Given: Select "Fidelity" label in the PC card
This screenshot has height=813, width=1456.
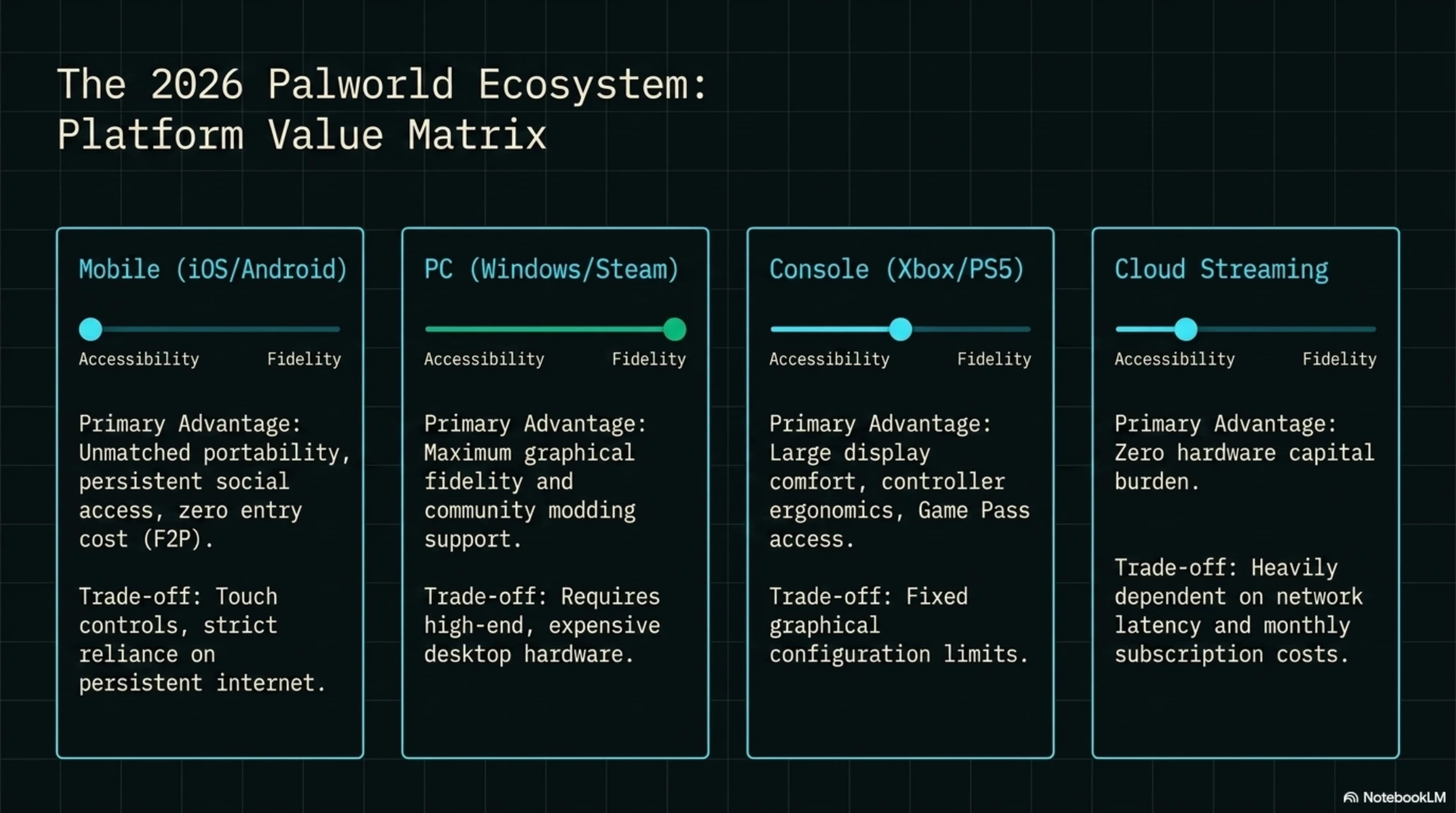Looking at the screenshot, I should [x=649, y=359].
